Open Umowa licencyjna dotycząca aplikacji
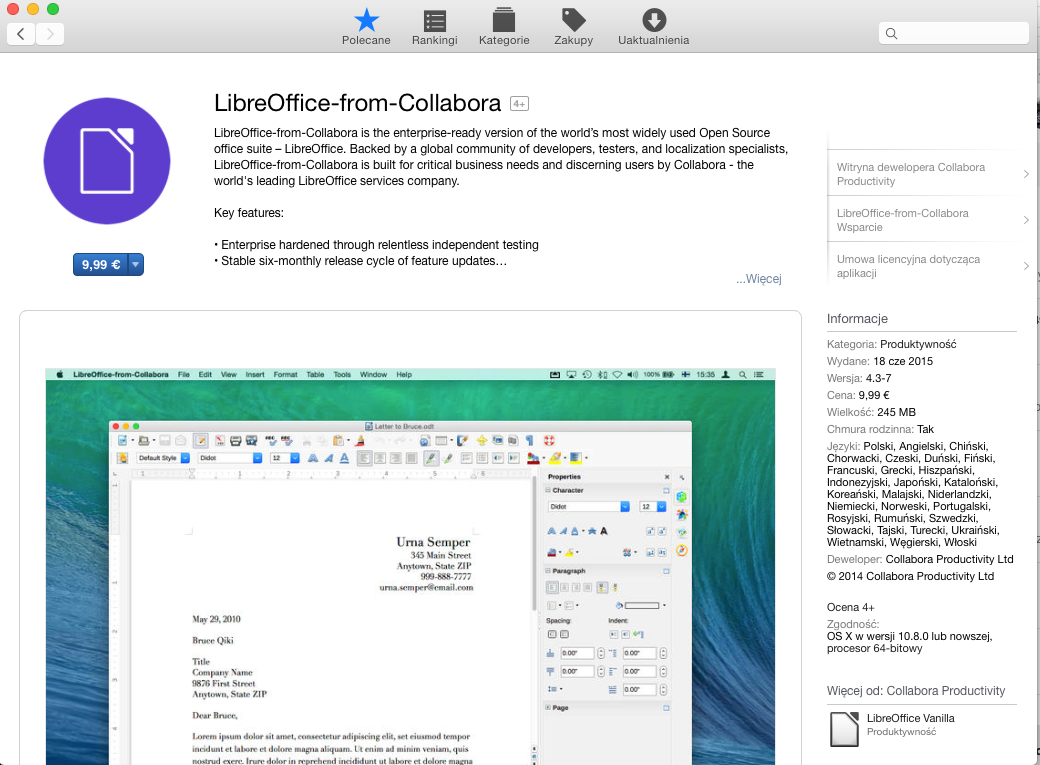 [928, 265]
